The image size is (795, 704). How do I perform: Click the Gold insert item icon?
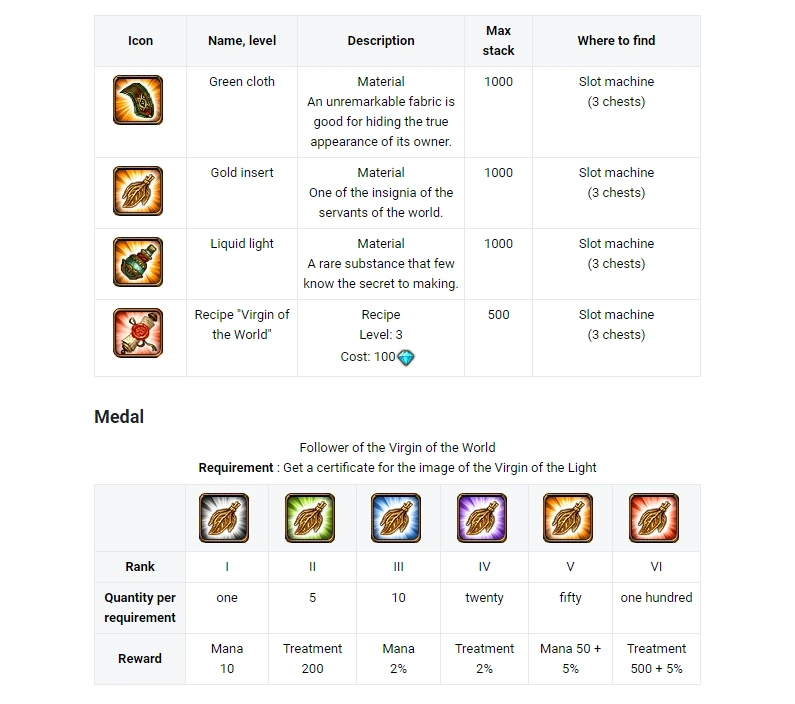pyautogui.click(x=138, y=192)
